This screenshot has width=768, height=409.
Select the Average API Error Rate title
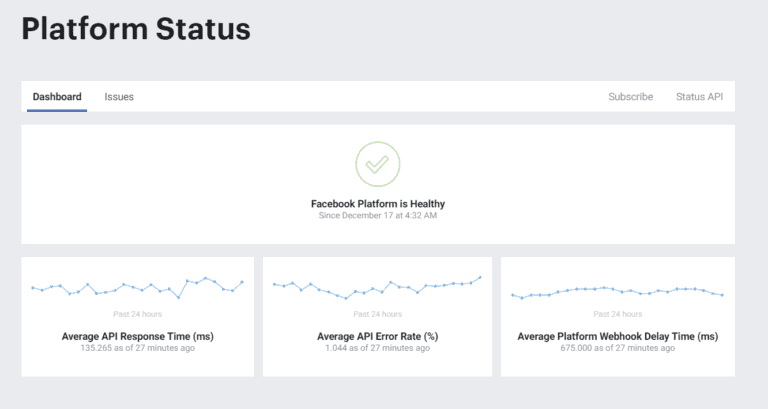click(x=377, y=337)
